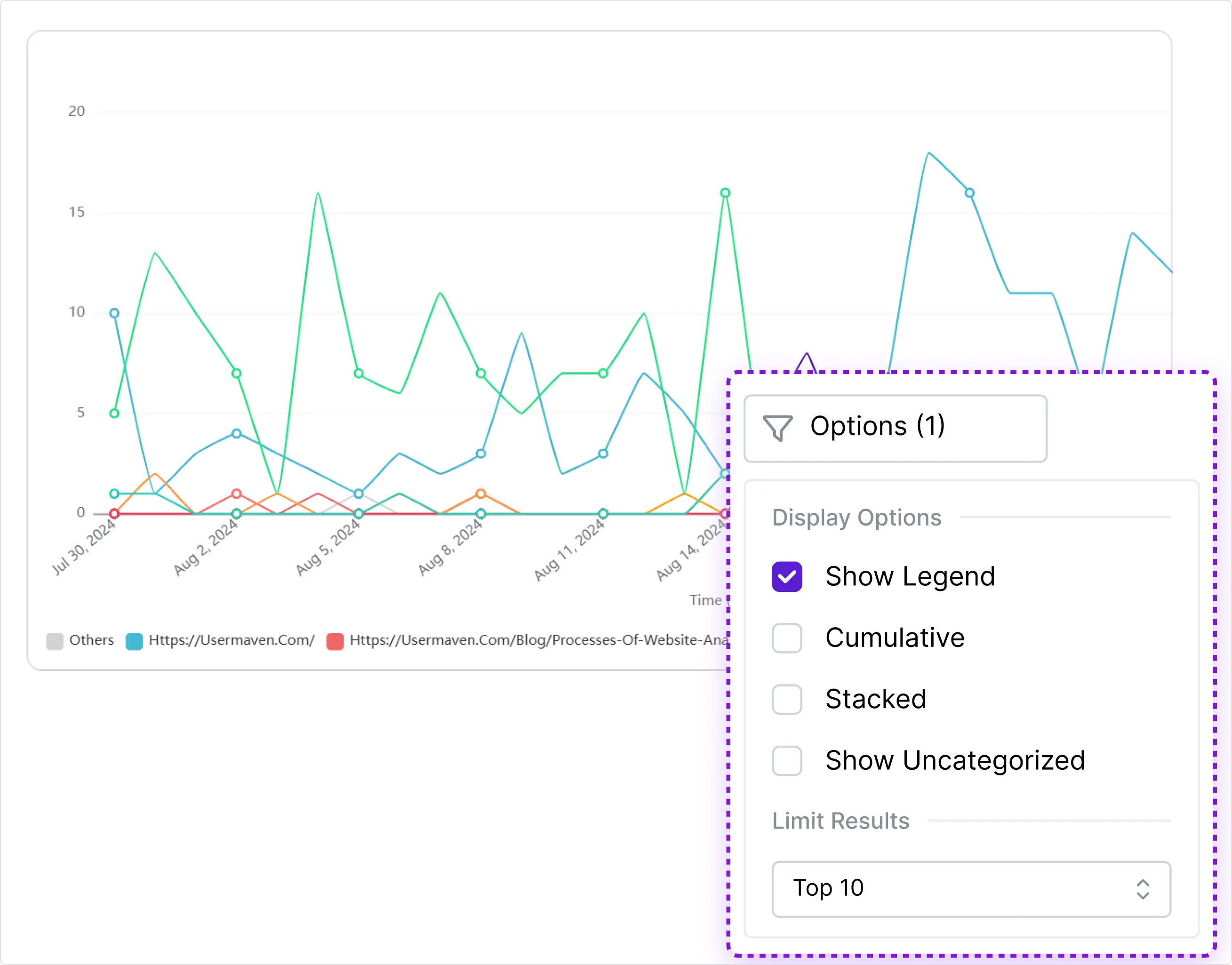1232x965 pixels.
Task: Click the Blog/Processes-Of-Website legend label
Action: (x=539, y=640)
